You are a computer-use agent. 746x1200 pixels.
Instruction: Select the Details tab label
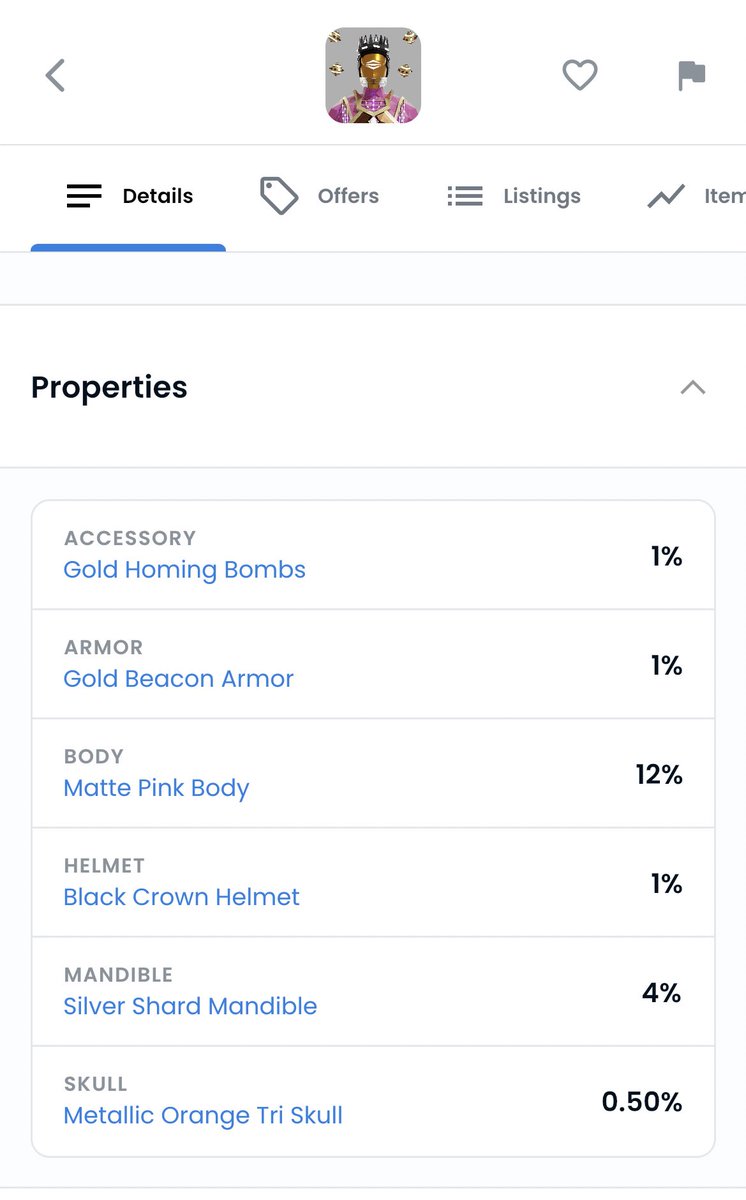pyautogui.click(x=158, y=196)
